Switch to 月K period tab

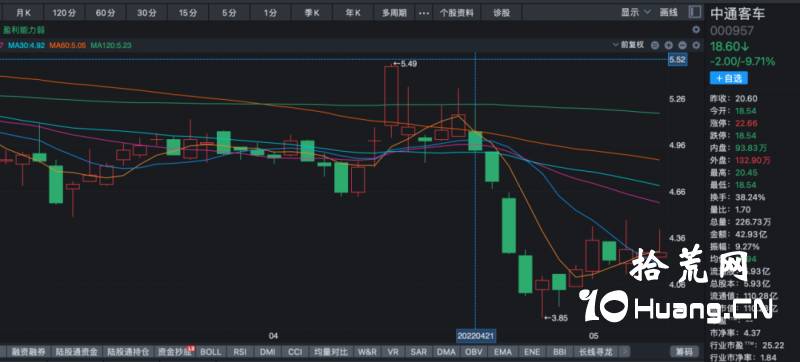click(23, 13)
